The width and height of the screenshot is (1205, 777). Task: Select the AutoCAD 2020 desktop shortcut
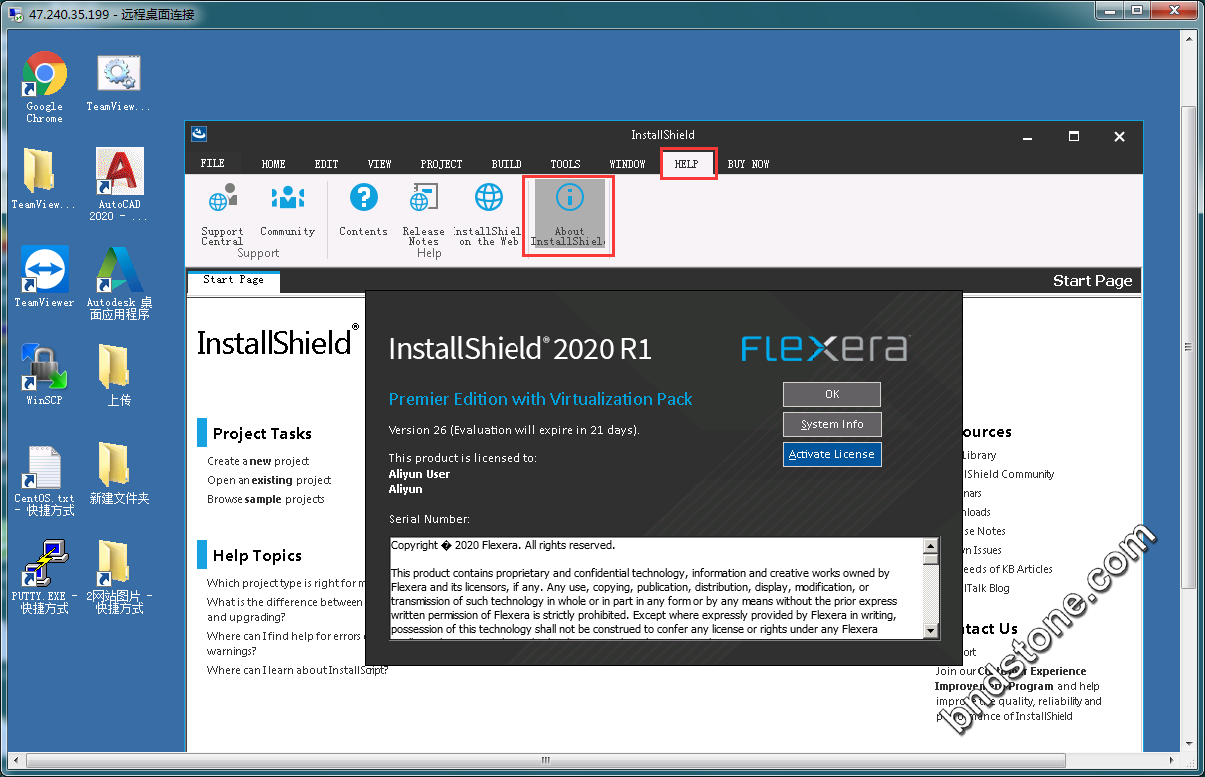pyautogui.click(x=119, y=183)
